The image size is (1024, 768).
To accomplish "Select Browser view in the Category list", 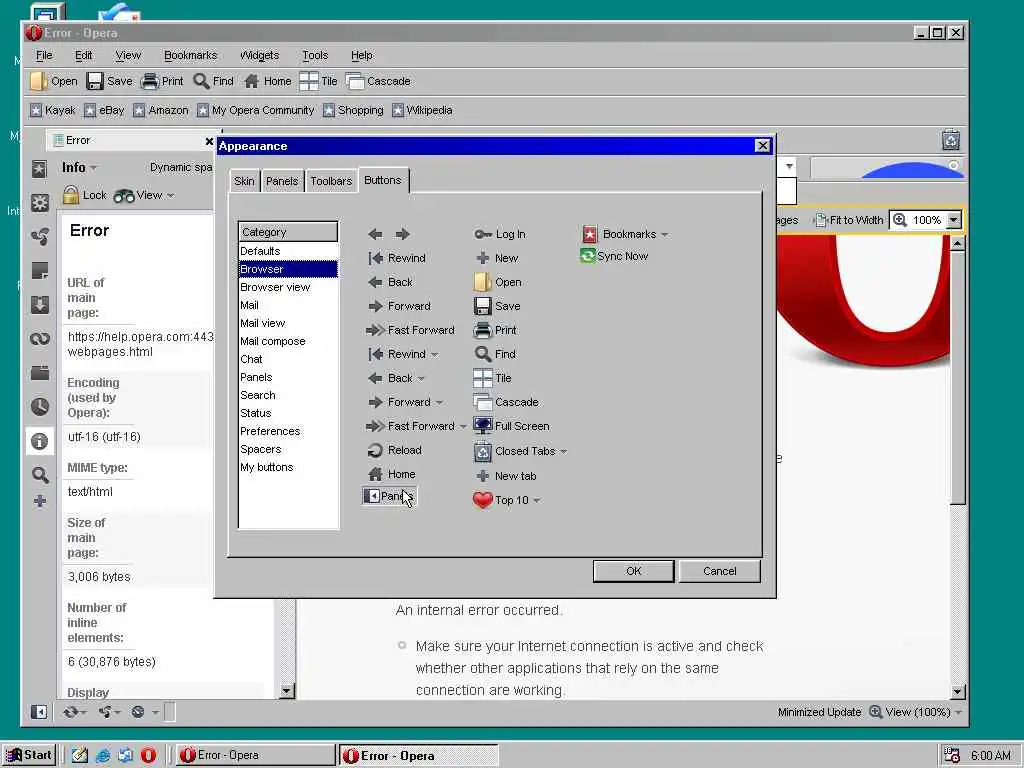I will coord(288,287).
